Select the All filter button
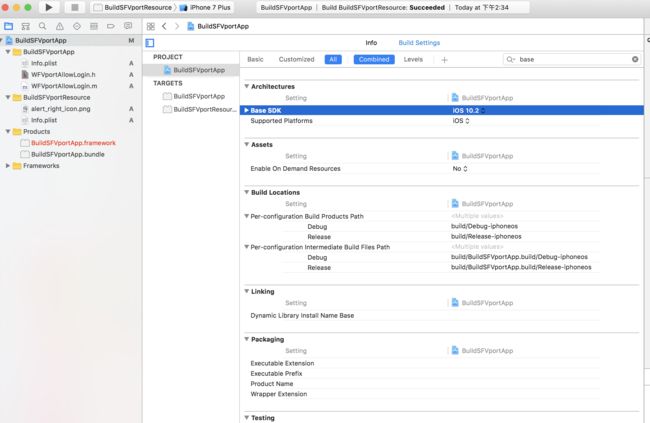Screen dimensions: 650x423 click(333, 59)
